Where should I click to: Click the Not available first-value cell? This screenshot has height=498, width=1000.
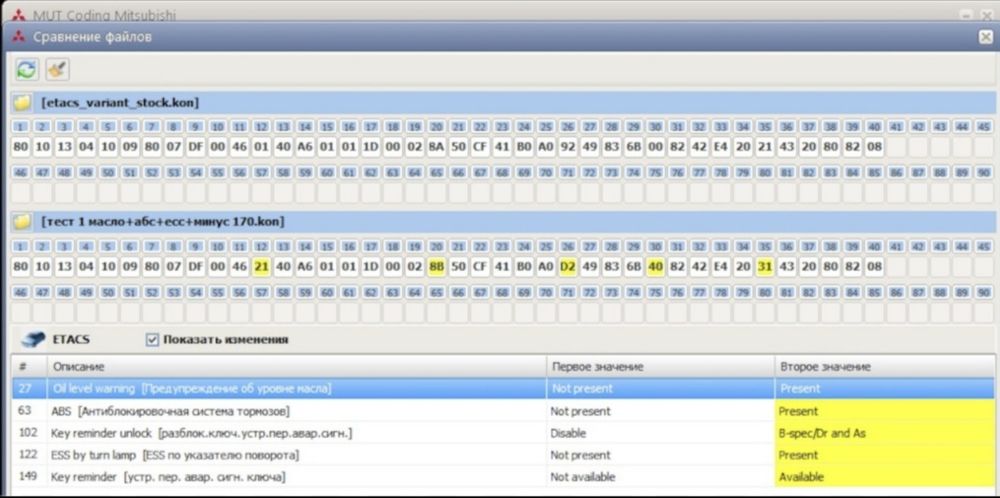pos(660,477)
